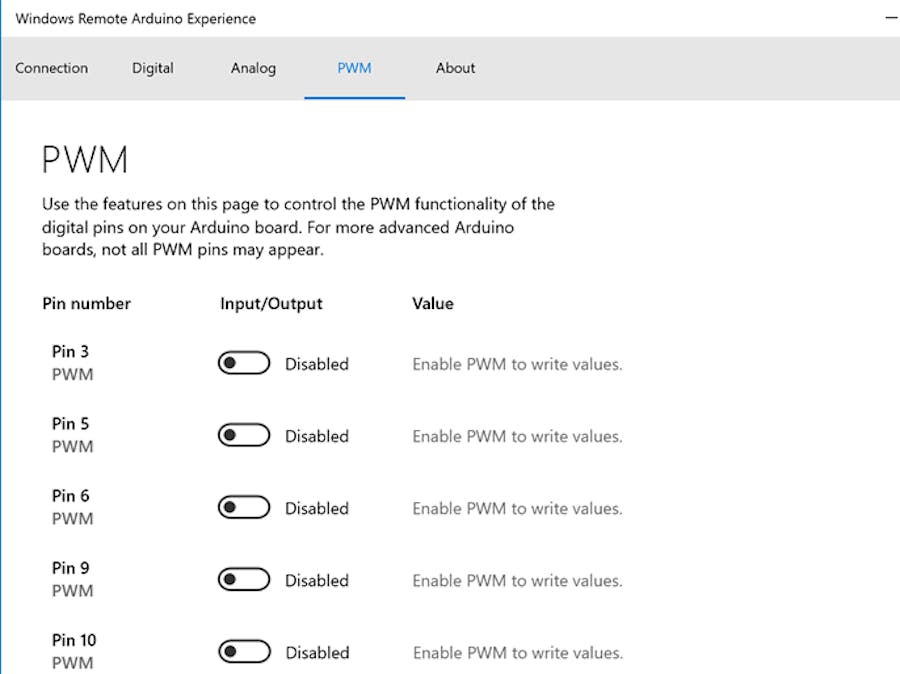
Task: Click the PWM description paragraph
Action: coord(298,227)
